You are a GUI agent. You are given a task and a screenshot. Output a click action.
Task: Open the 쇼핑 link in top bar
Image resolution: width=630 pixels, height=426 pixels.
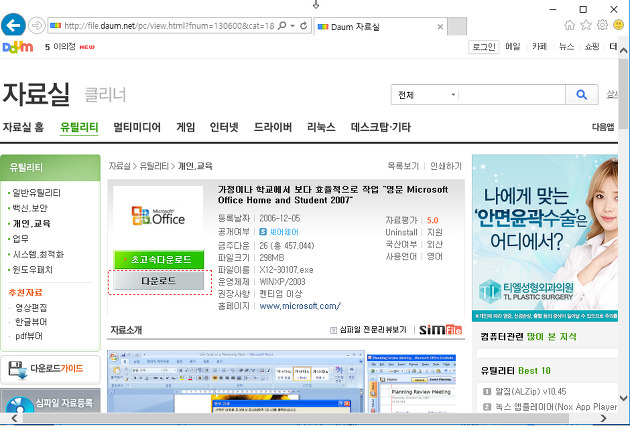click(x=592, y=47)
